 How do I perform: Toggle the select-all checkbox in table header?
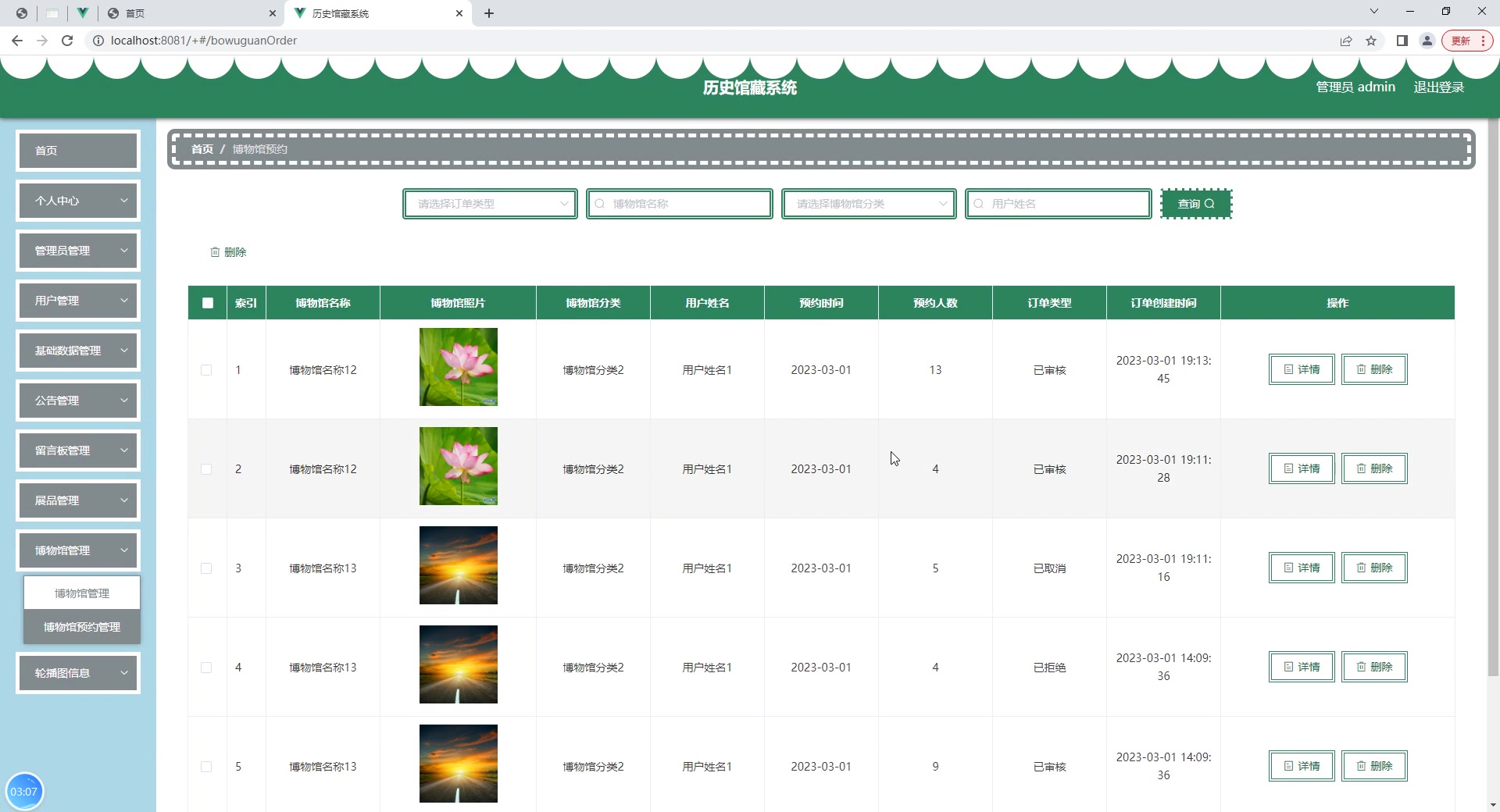point(208,303)
